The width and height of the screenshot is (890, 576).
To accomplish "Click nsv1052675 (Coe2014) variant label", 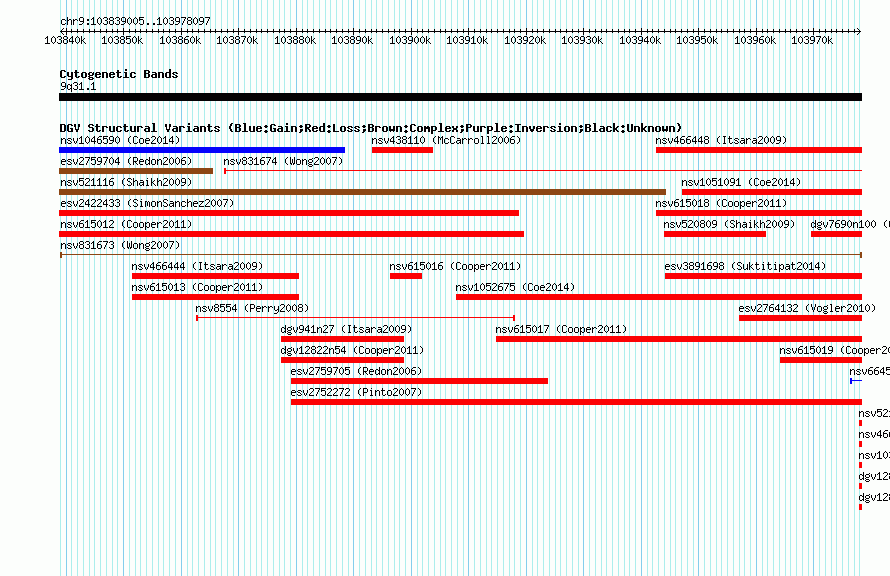I will [515, 287].
